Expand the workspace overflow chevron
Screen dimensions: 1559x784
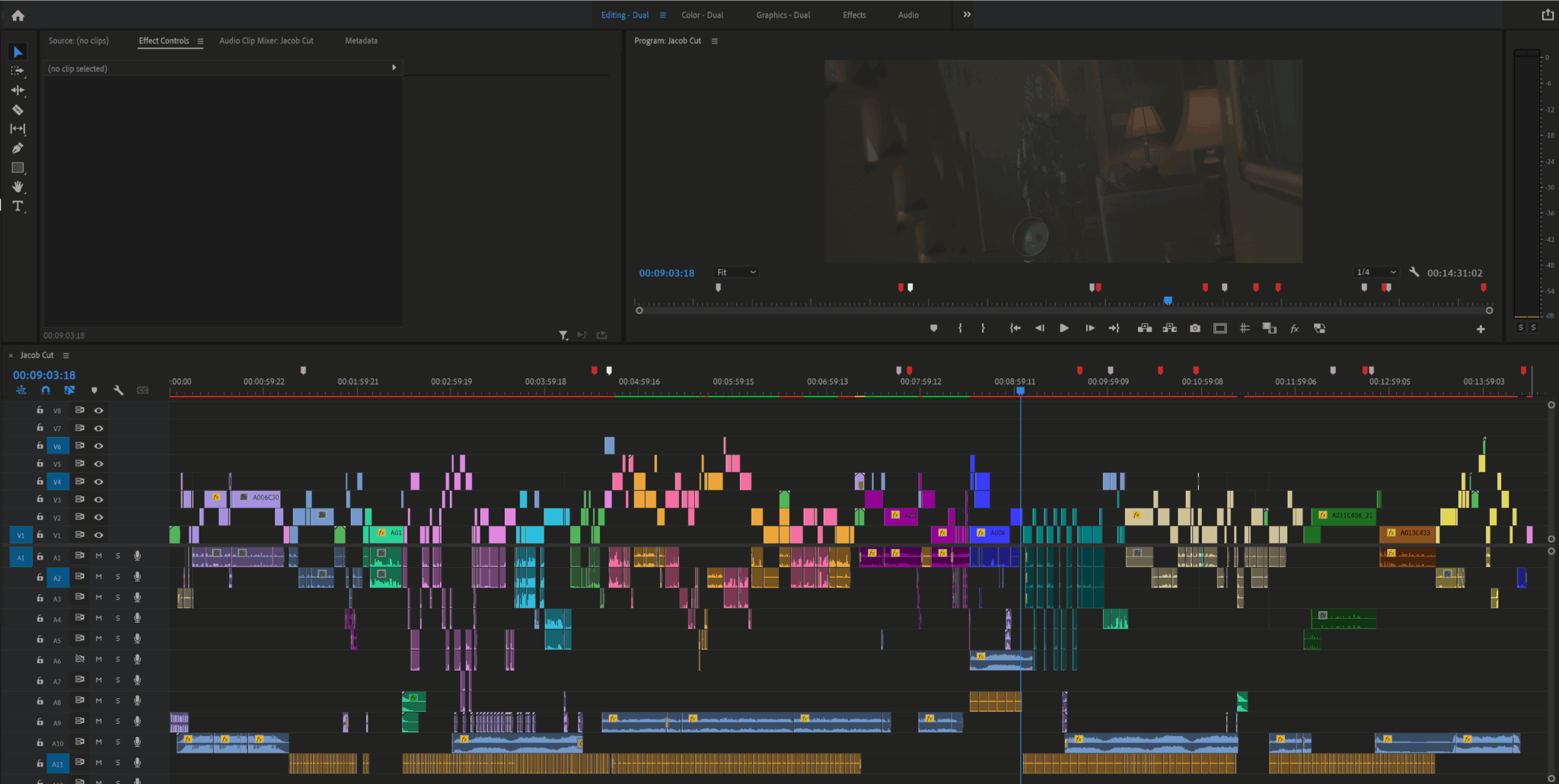(967, 14)
